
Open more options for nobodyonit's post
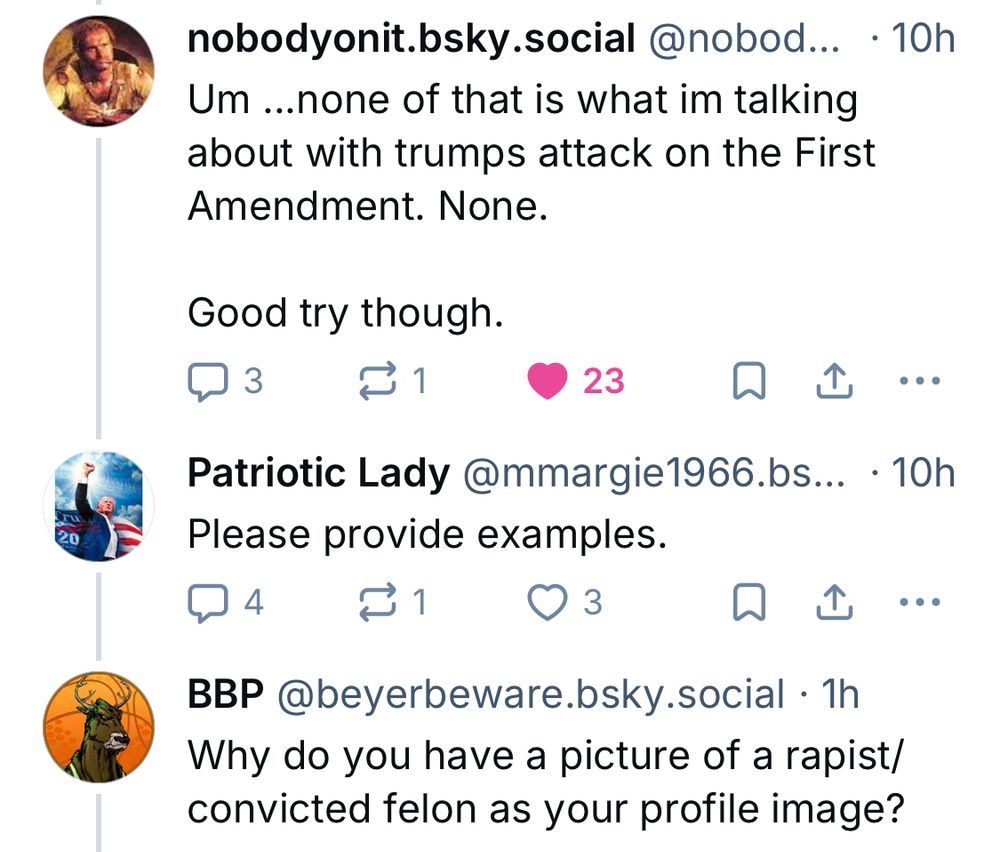[920, 381]
